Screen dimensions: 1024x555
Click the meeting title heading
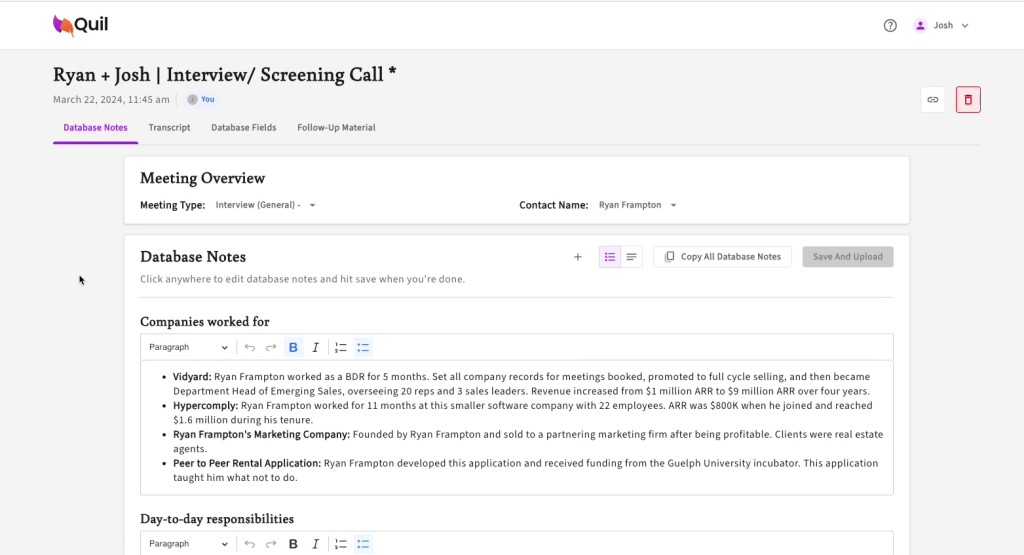point(225,74)
